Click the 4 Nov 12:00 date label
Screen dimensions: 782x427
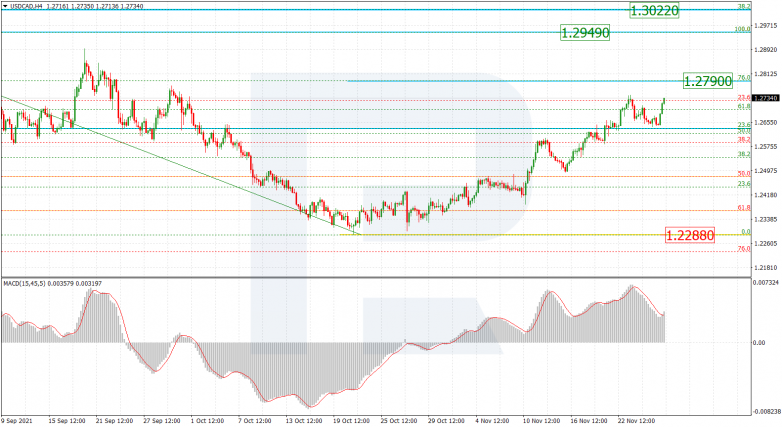tap(492, 421)
